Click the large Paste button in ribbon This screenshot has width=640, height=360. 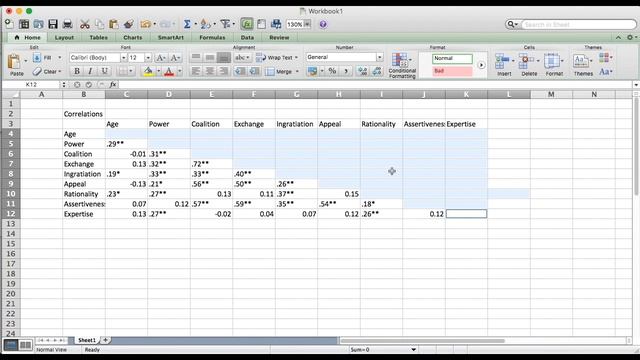coord(16,65)
